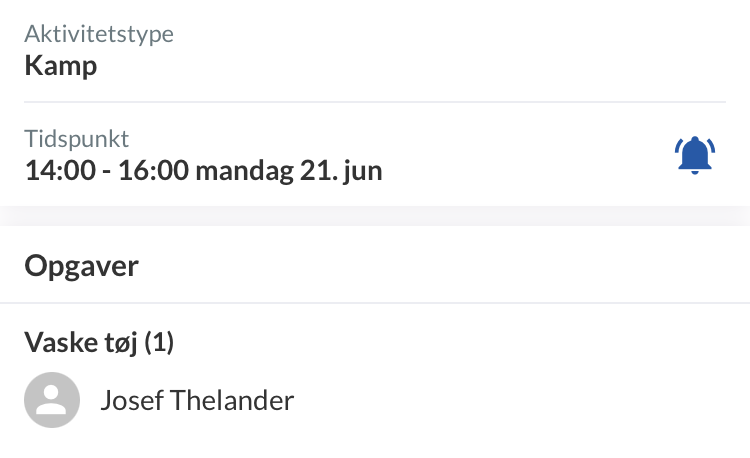
Task: Click the Tidspunkt label
Action: 77,139
